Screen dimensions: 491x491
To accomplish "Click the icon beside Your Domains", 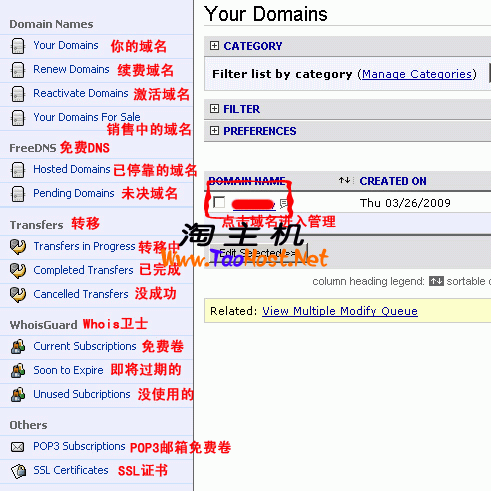I will pos(18,46).
